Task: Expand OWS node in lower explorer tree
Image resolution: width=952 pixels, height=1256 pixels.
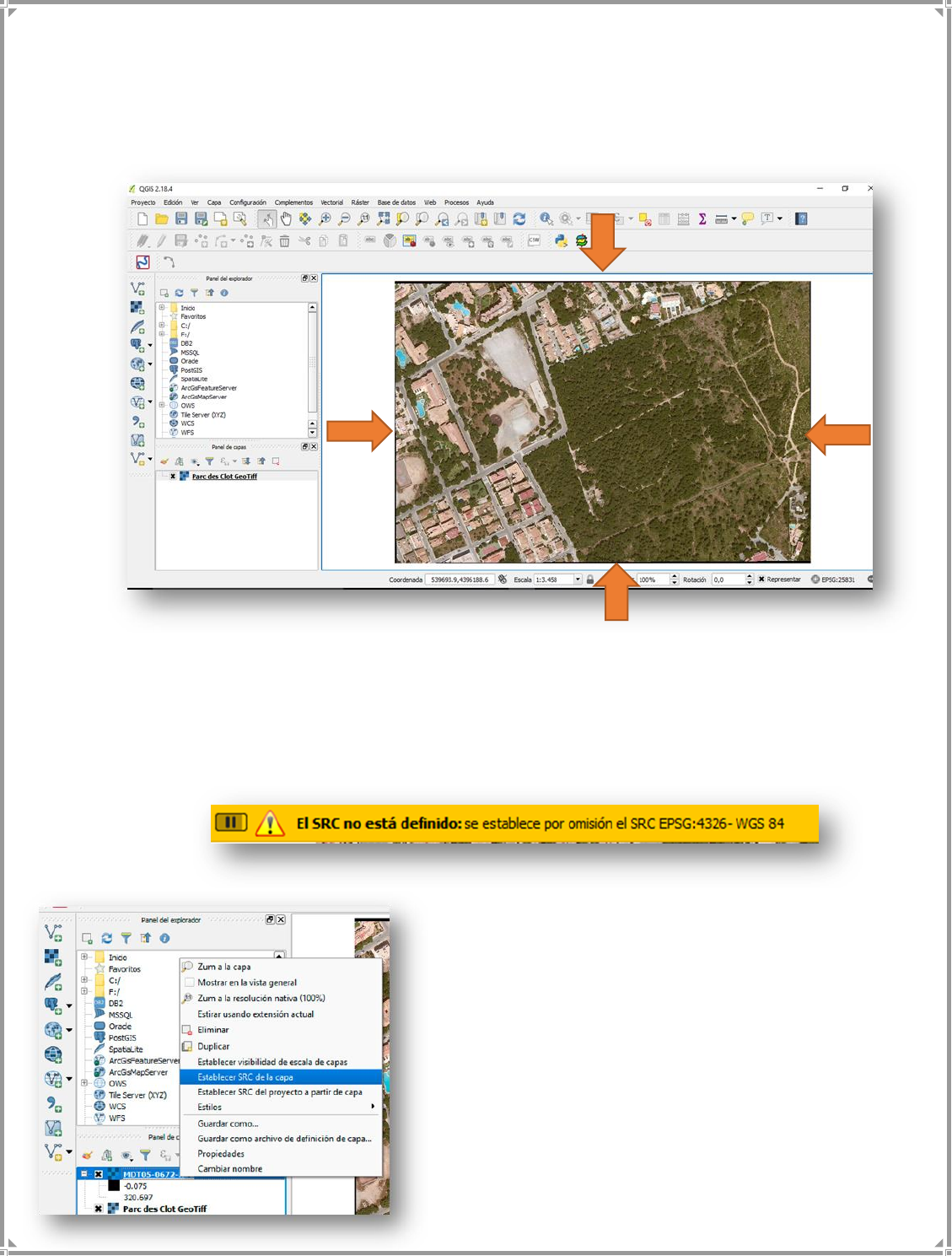Action: pyautogui.click(x=84, y=1083)
